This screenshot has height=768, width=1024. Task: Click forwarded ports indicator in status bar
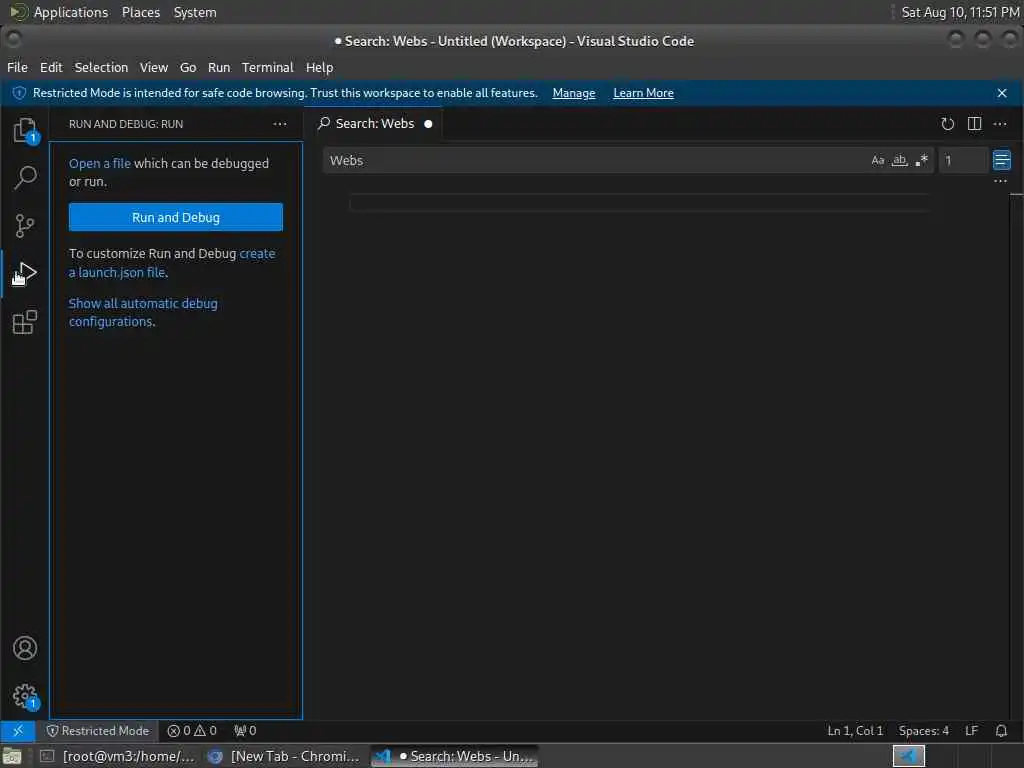tap(245, 731)
